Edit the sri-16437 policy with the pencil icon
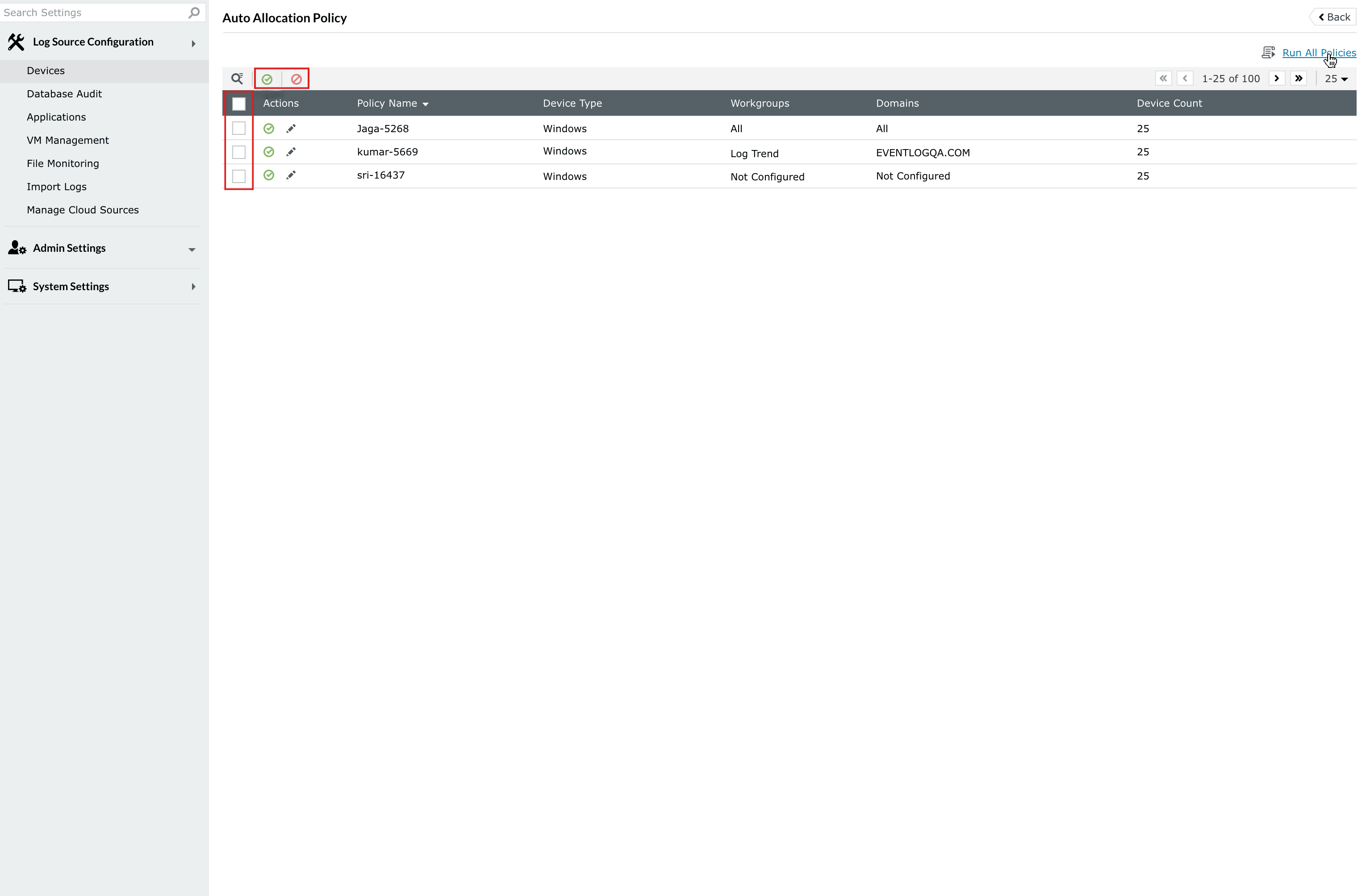Screen dimensions: 1370x896 pos(291,175)
